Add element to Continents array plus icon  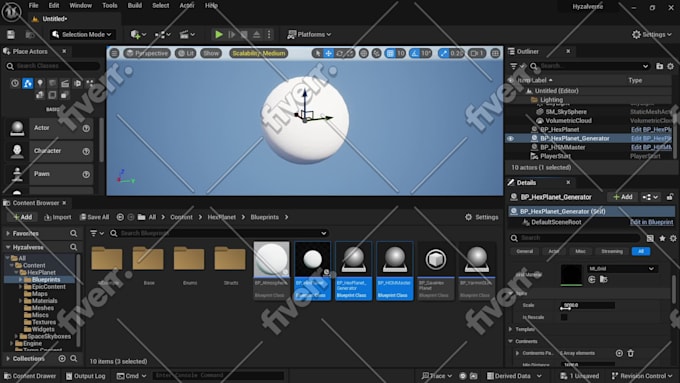619,353
